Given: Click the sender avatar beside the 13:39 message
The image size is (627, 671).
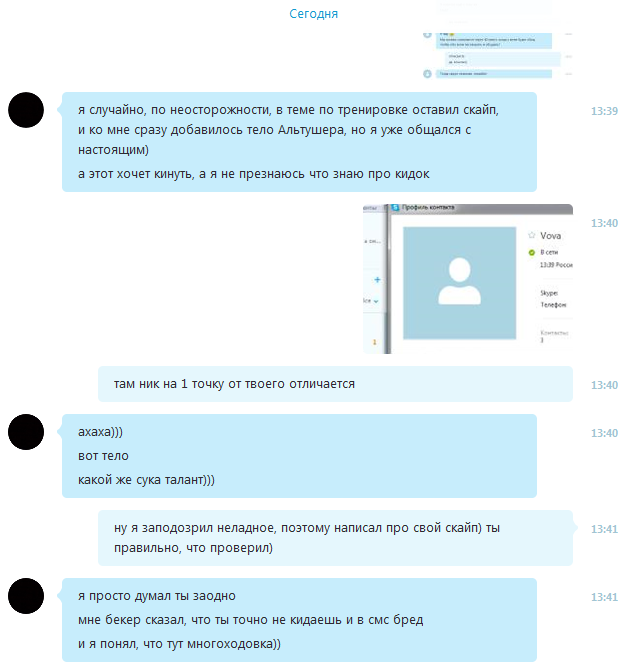Looking at the screenshot, I should (x=26, y=110).
